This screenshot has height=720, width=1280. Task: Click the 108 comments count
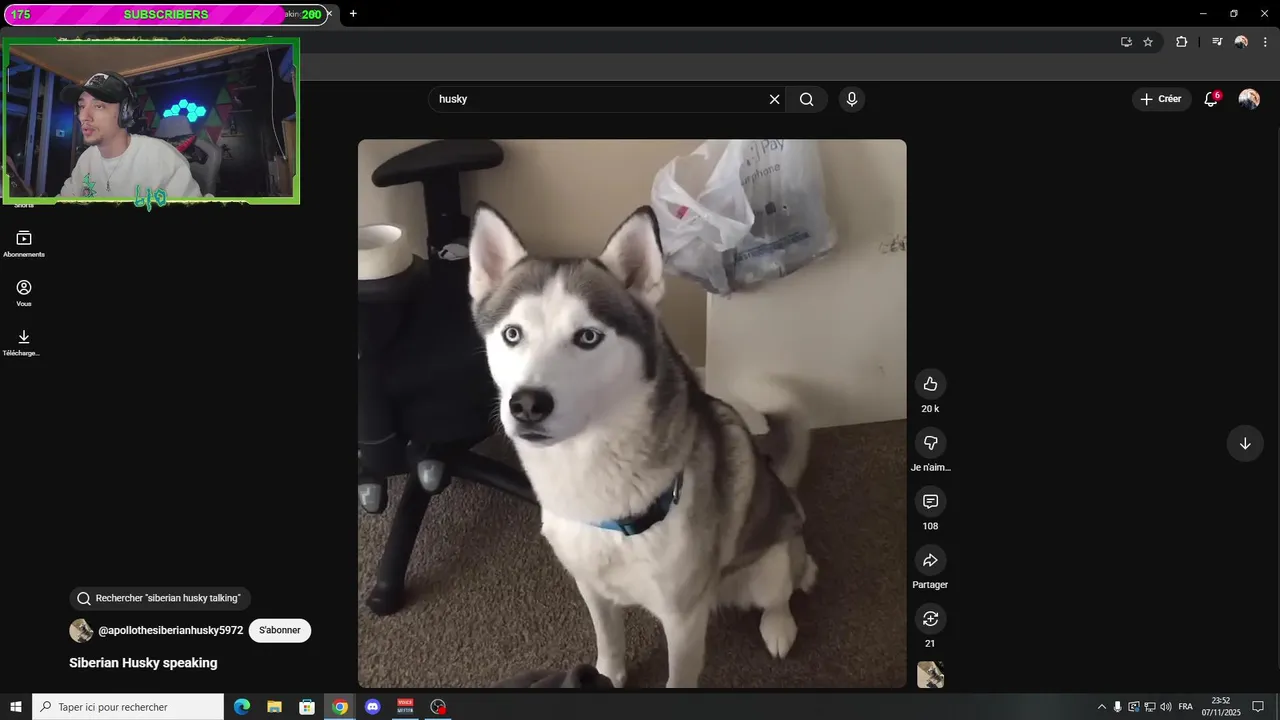tap(930, 526)
